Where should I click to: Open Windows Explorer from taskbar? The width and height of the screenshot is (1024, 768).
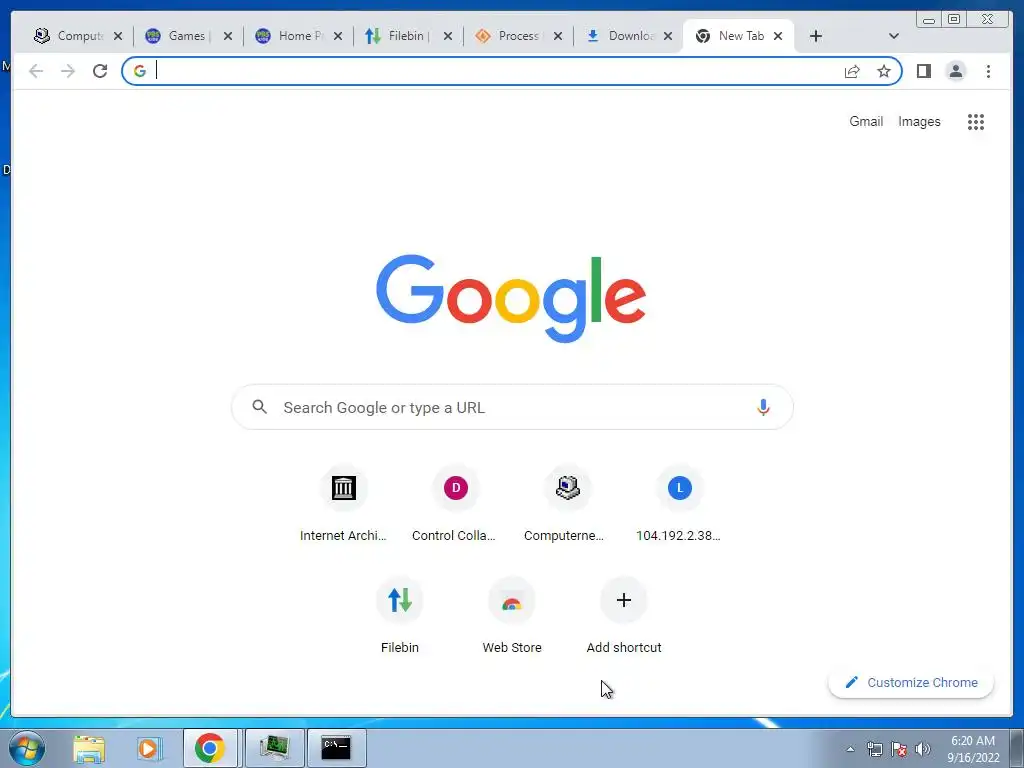[x=89, y=748]
